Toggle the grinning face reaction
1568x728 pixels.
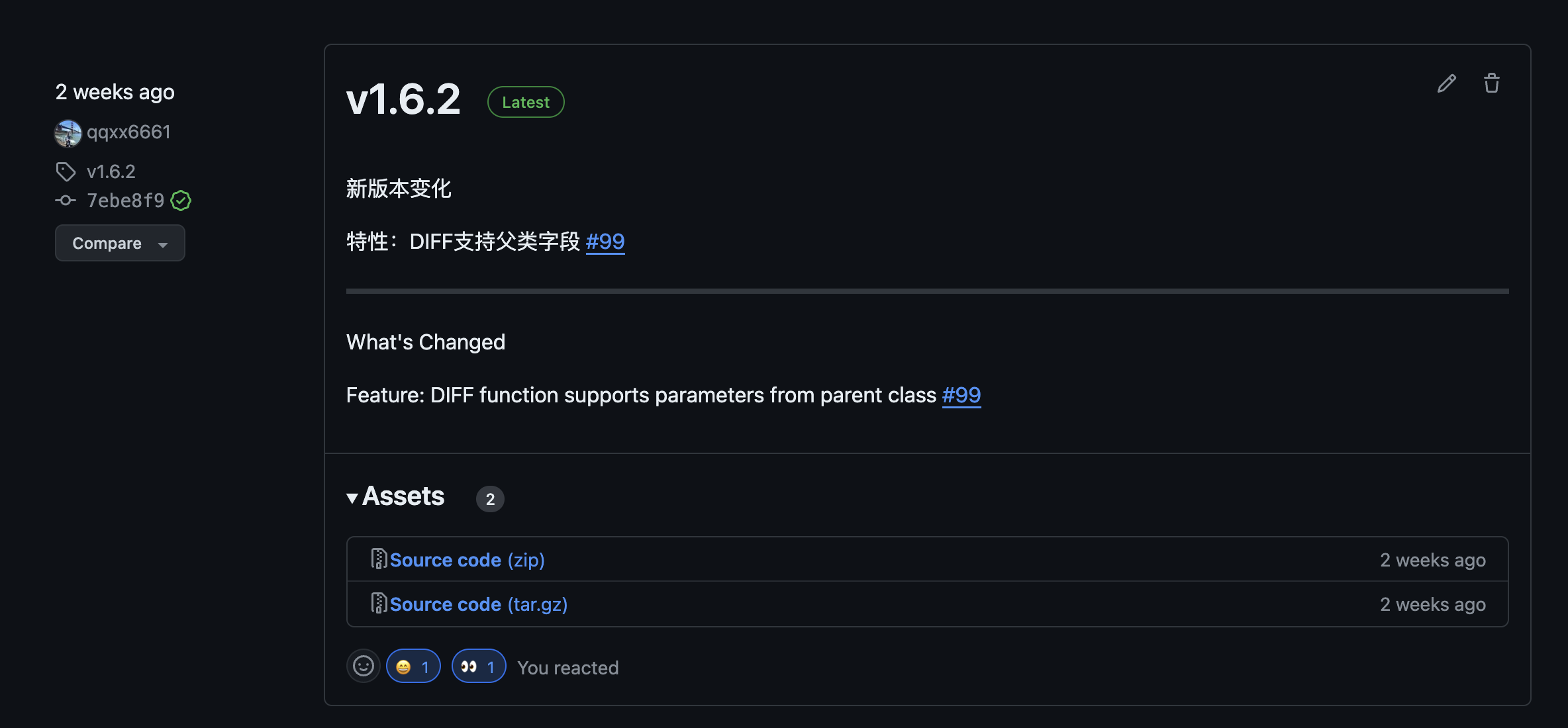pyautogui.click(x=413, y=666)
